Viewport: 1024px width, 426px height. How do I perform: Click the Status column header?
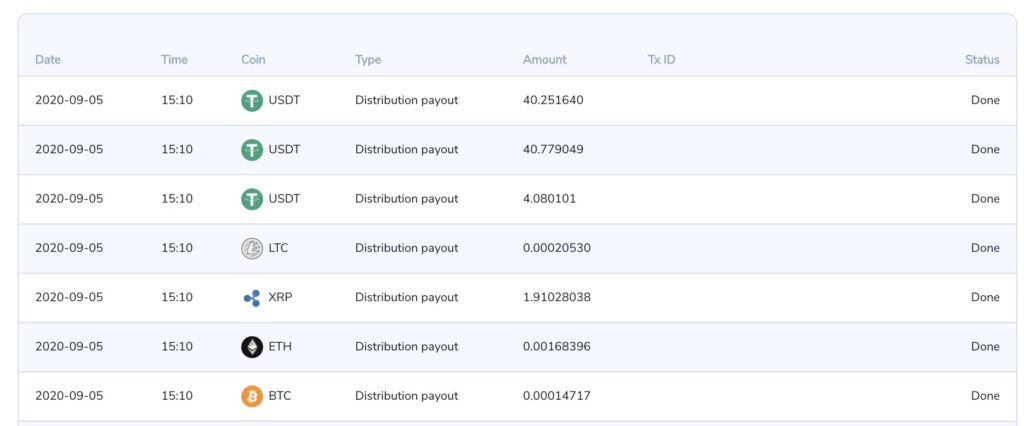(x=981, y=60)
